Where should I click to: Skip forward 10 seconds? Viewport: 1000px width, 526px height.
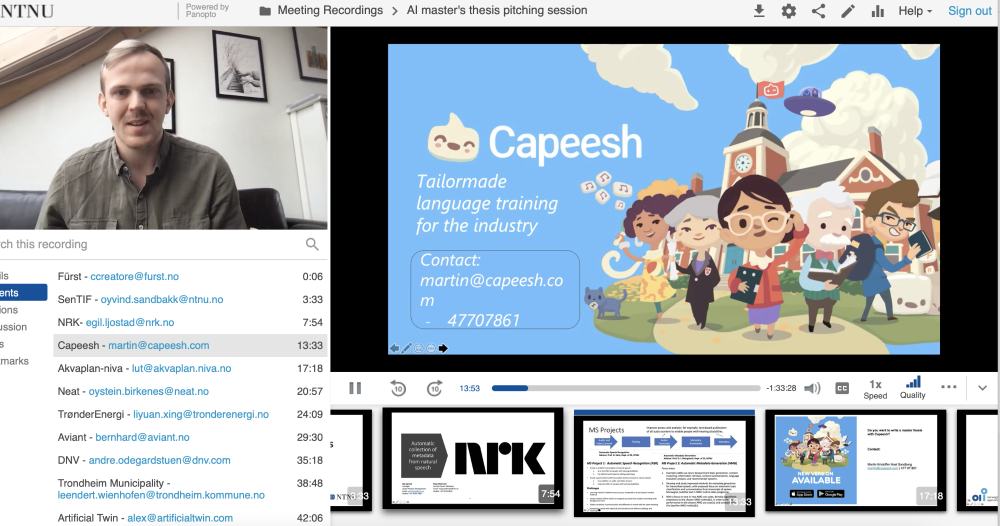434,388
